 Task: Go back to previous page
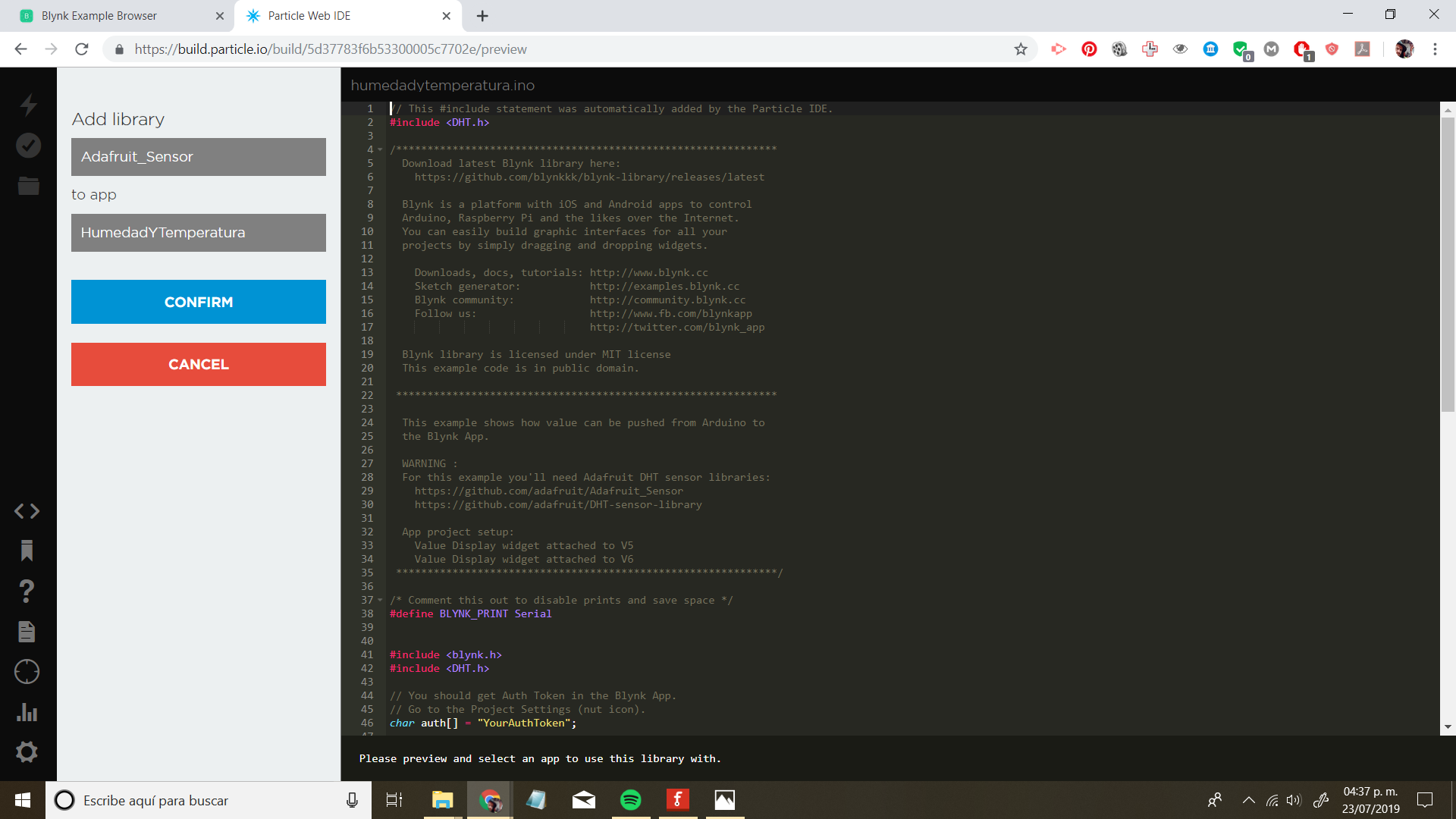pyautogui.click(x=21, y=49)
